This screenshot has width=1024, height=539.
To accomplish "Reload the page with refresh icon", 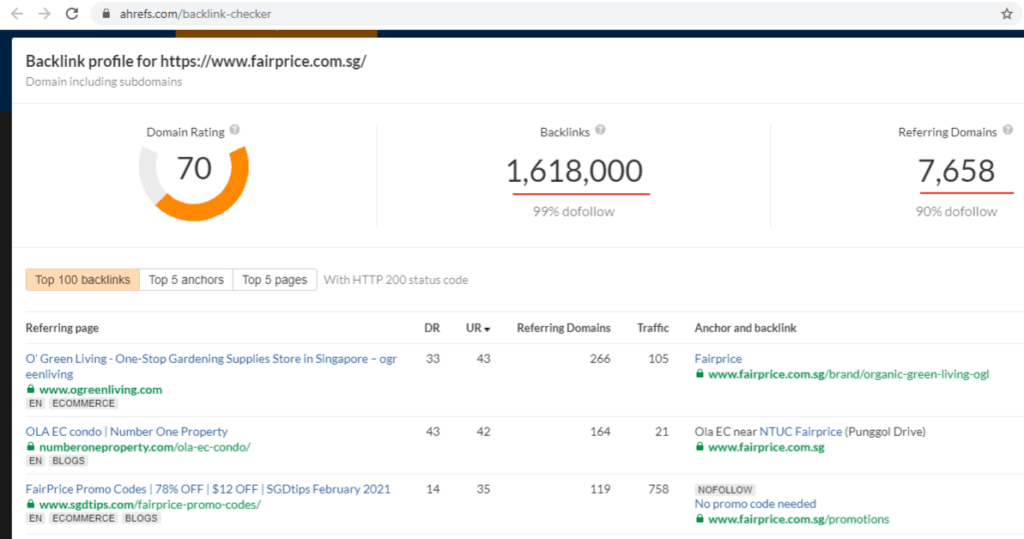I will point(72,14).
